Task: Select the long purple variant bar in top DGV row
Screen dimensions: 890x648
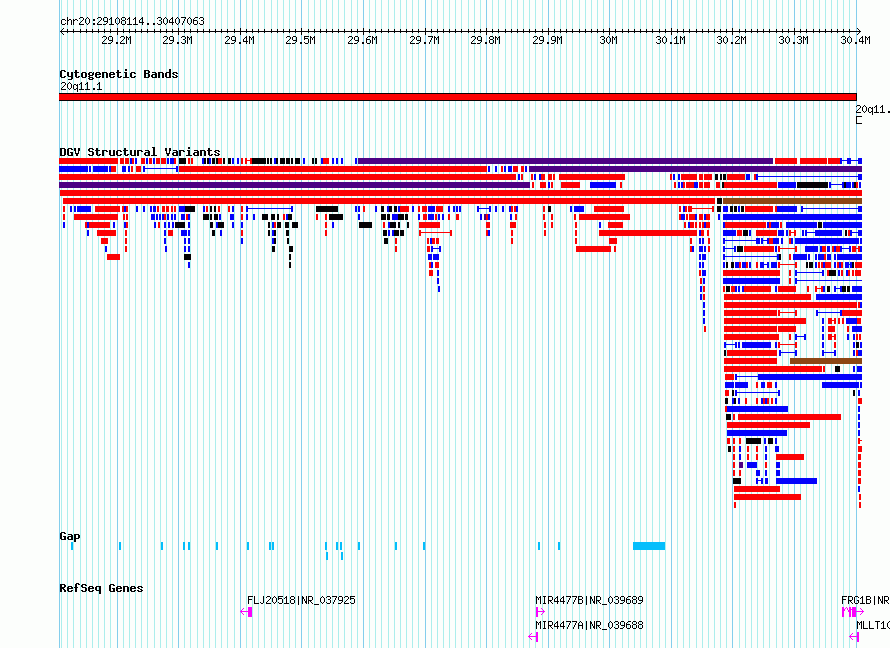Action: click(x=565, y=161)
